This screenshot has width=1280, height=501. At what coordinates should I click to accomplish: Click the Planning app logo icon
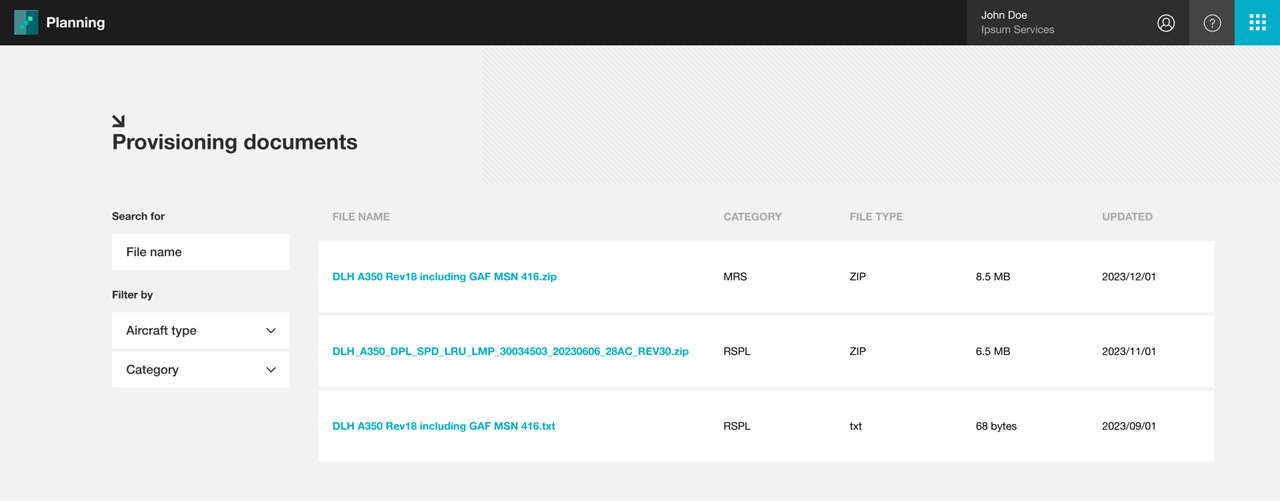point(26,22)
